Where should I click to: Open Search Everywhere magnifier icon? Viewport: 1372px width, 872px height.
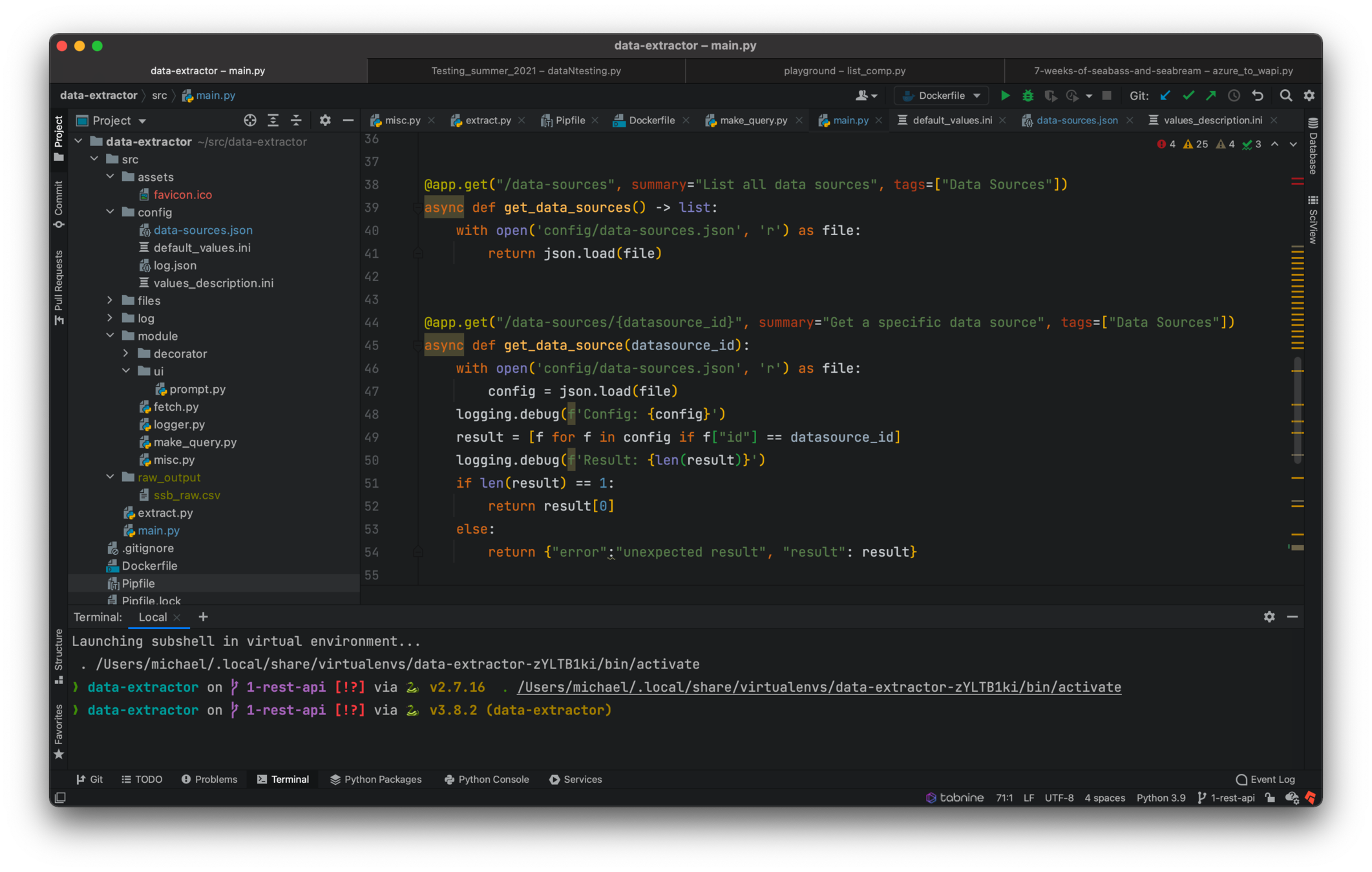[x=1285, y=96]
